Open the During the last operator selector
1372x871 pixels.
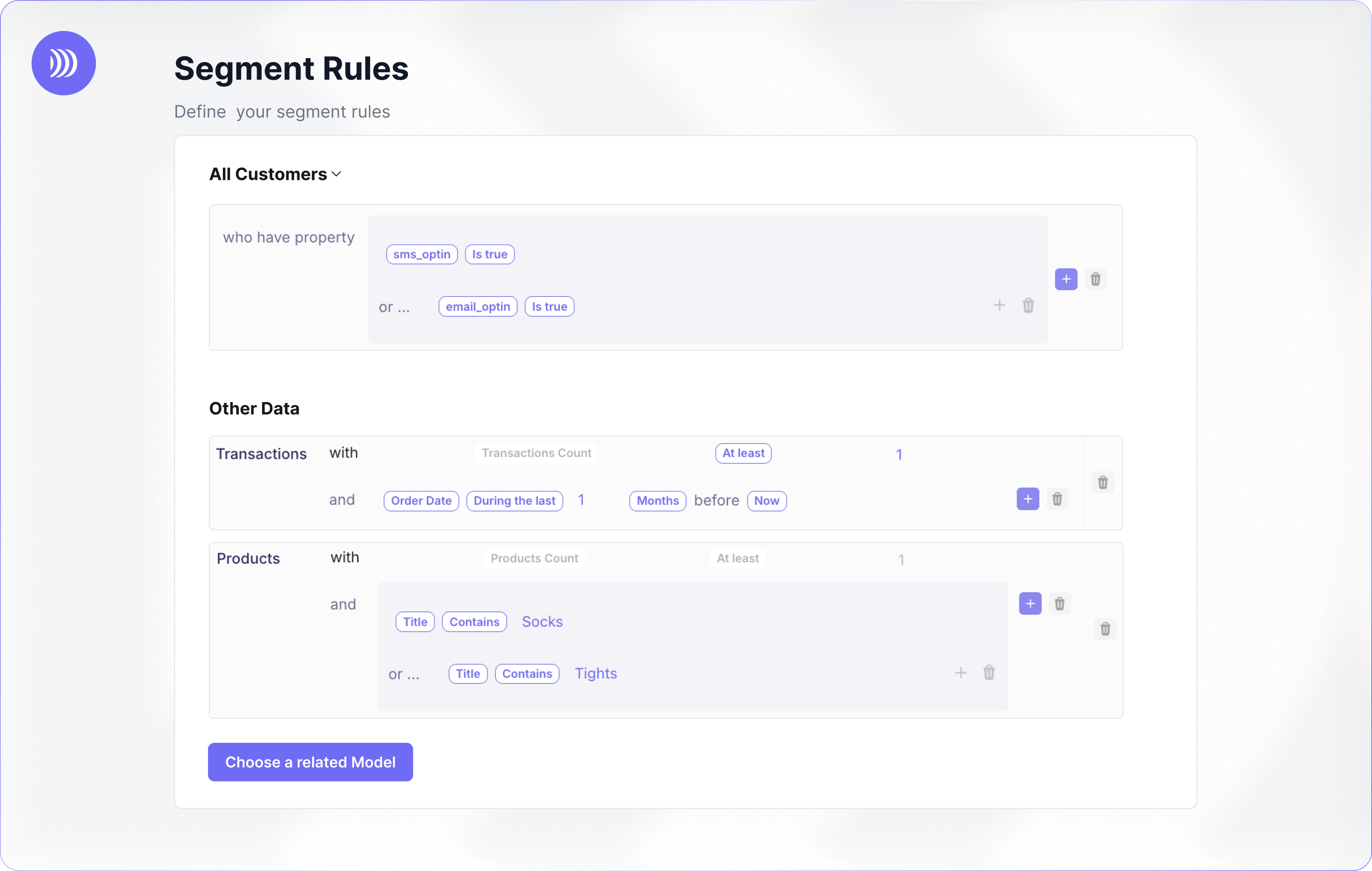[514, 501]
